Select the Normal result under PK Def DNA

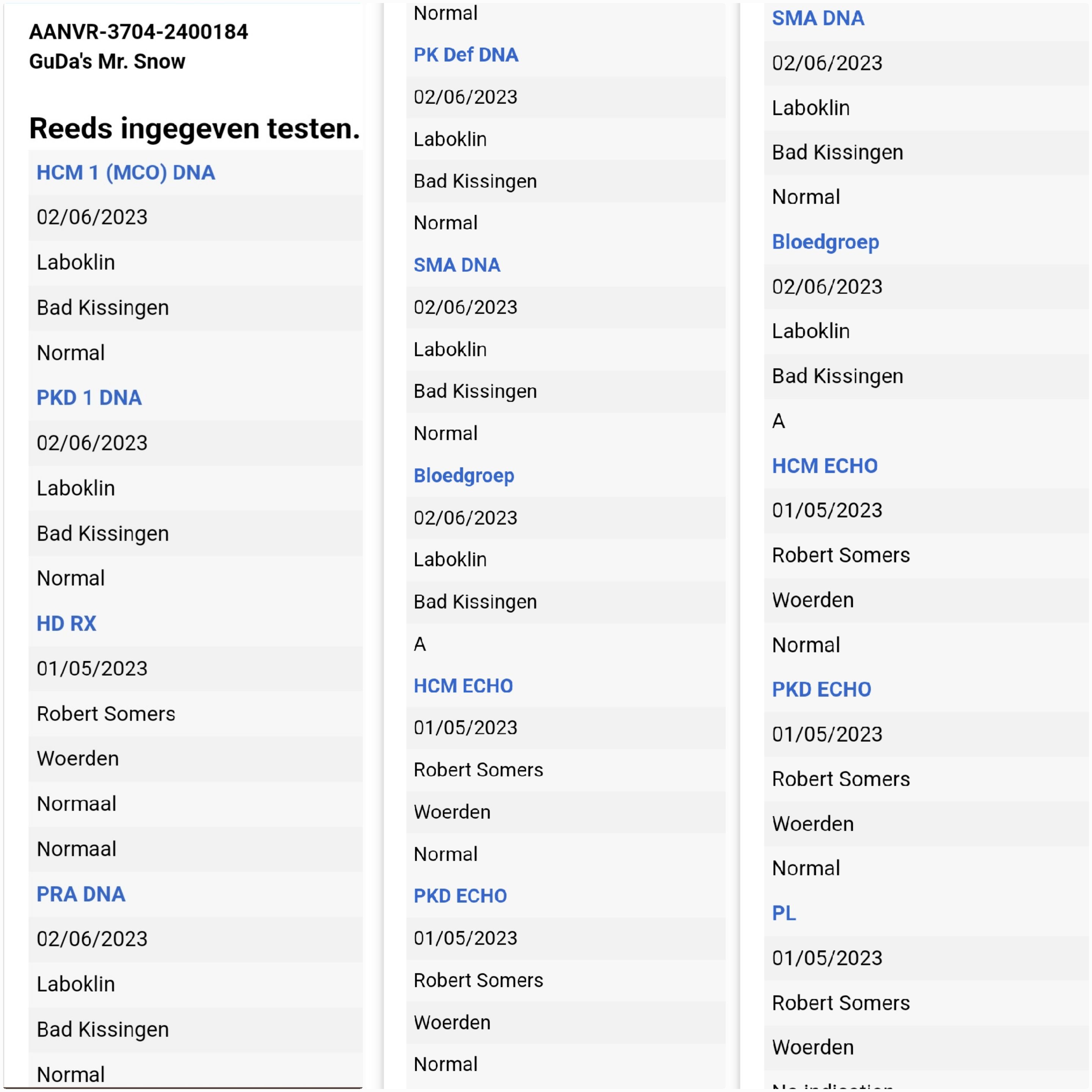(446, 223)
